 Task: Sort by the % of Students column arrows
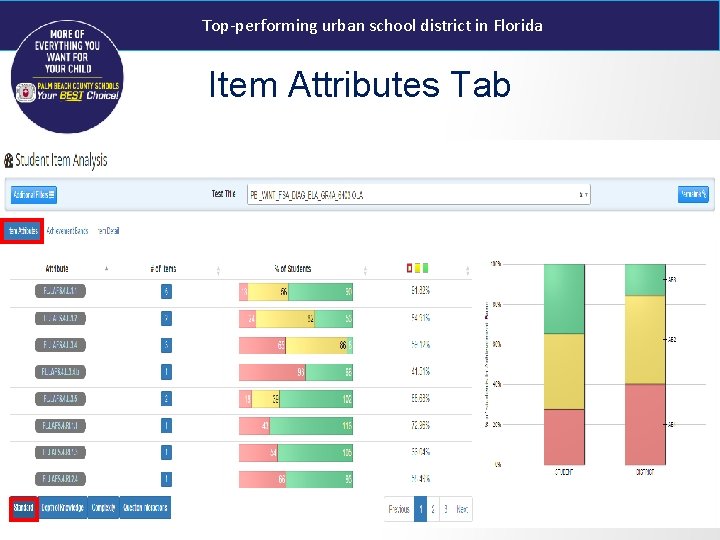(365, 270)
